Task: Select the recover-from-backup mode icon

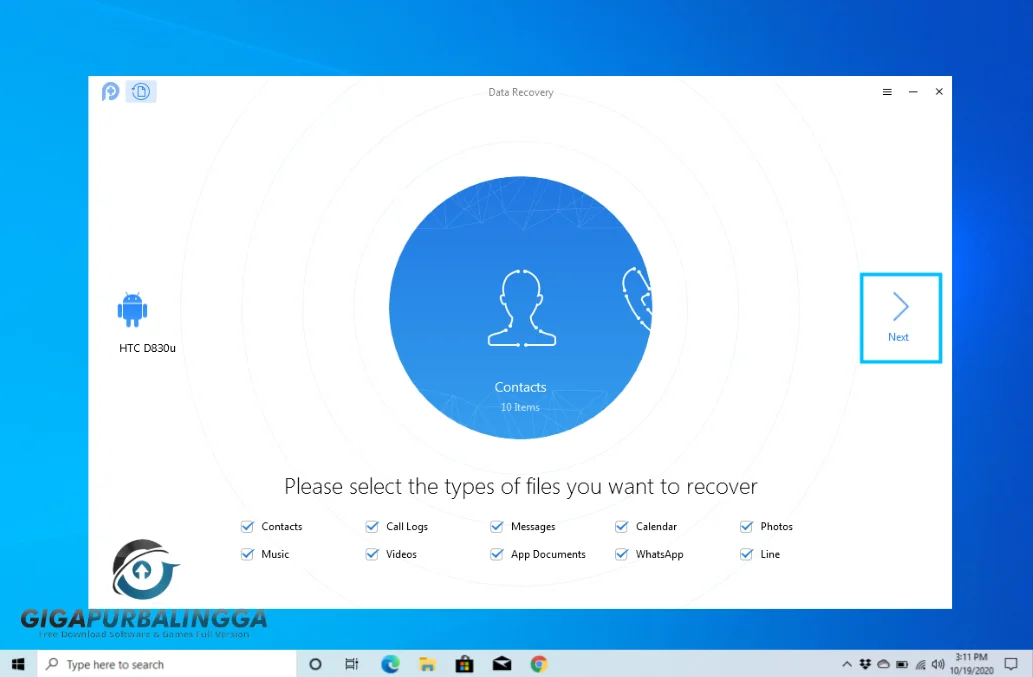Action: (141, 91)
